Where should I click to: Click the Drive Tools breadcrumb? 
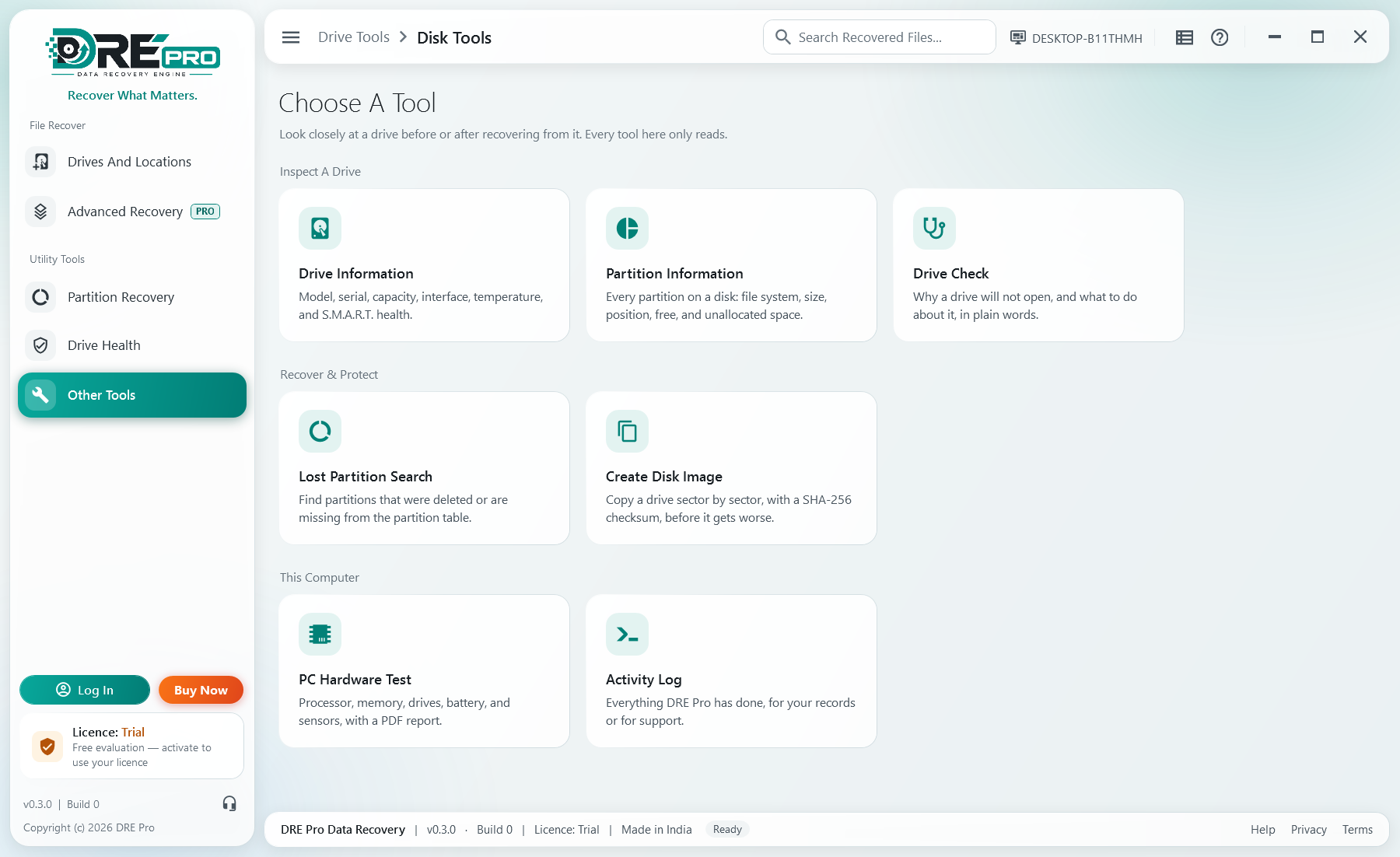tap(354, 37)
